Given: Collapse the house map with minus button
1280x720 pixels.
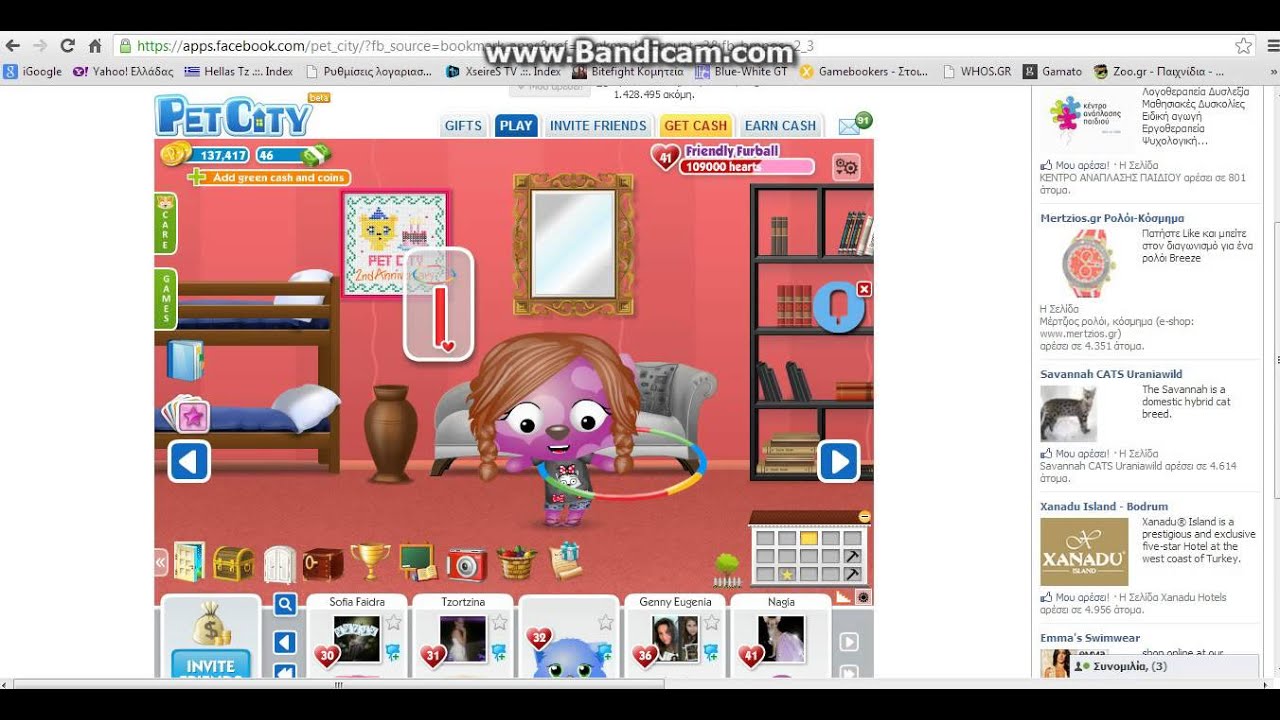Looking at the screenshot, I should click(865, 517).
